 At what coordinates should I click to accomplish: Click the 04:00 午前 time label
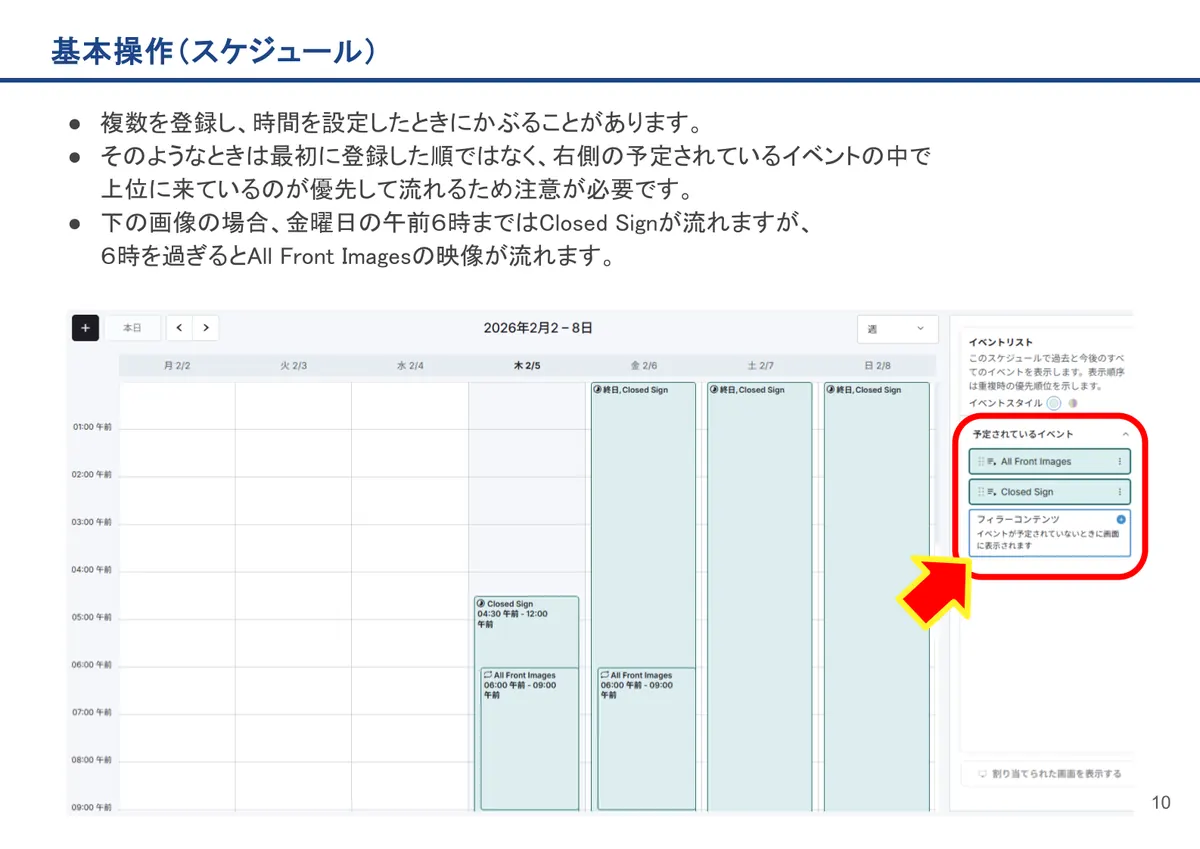[x=92, y=569]
